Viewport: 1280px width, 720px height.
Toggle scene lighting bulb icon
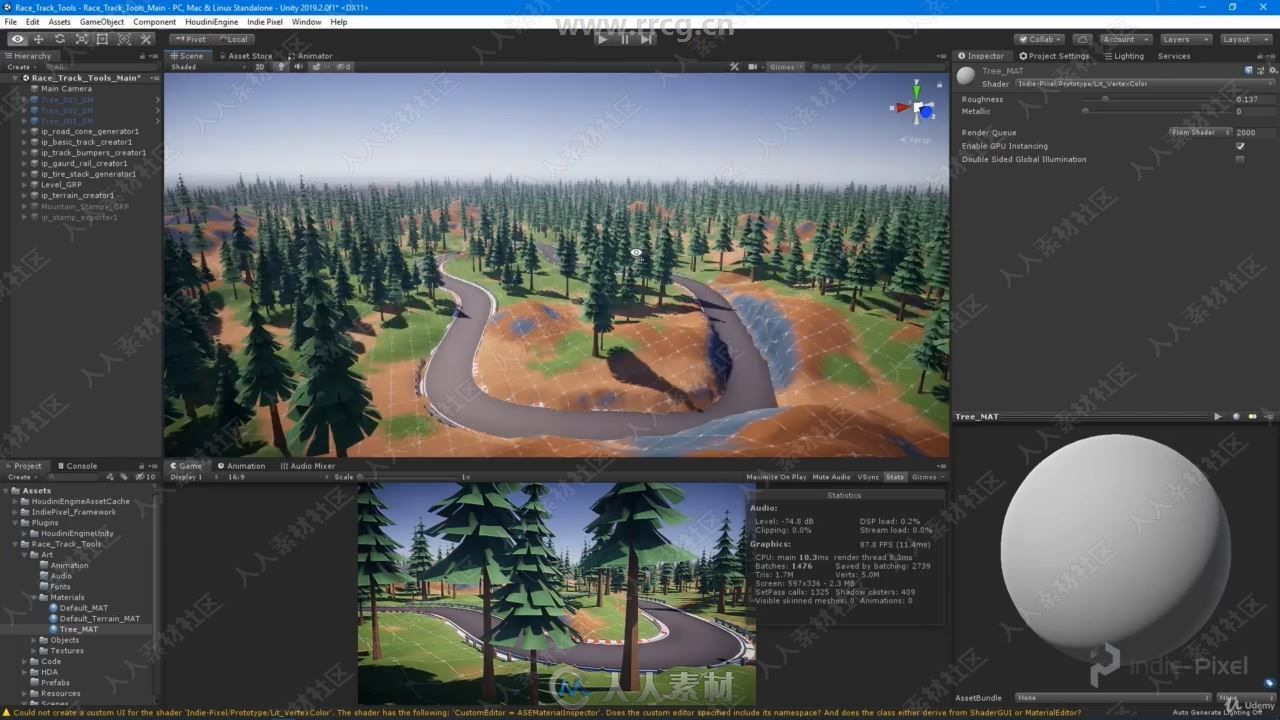[x=281, y=67]
